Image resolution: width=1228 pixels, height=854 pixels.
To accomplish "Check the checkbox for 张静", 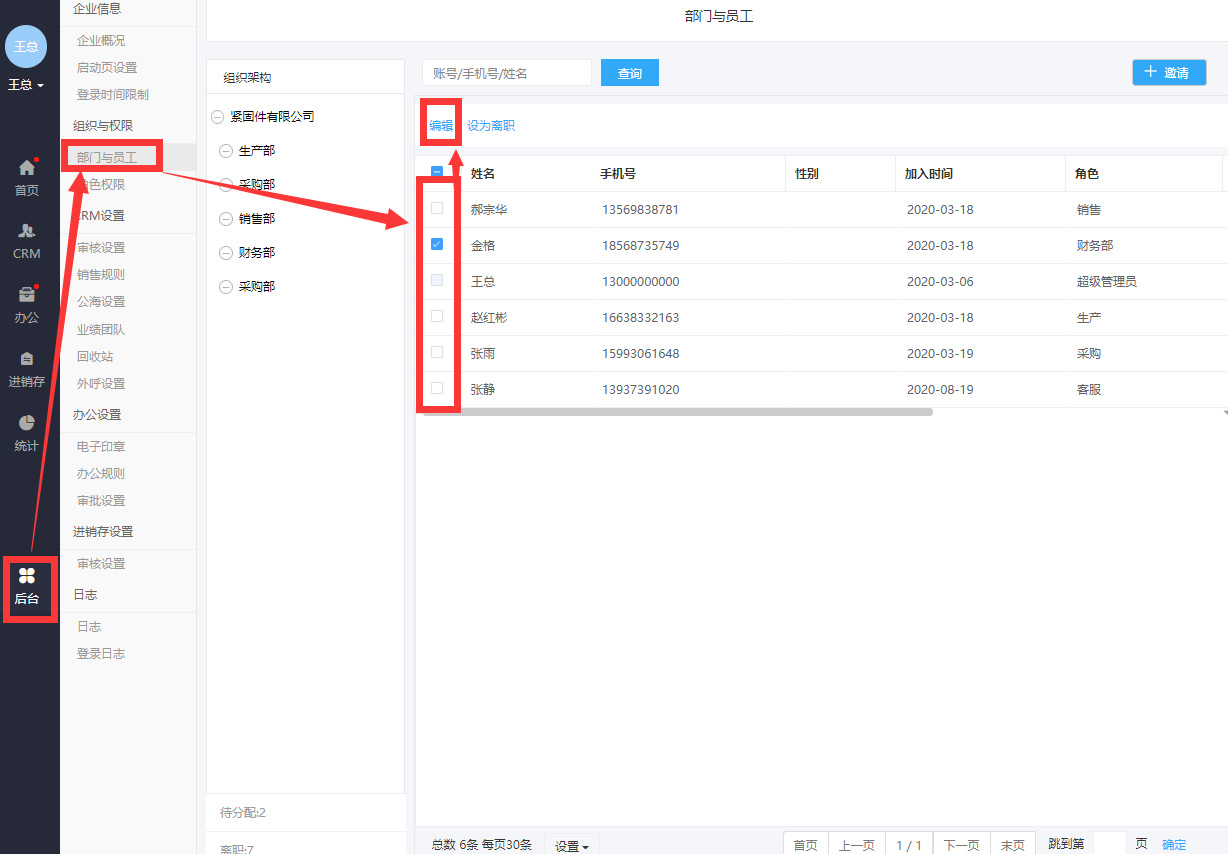I will point(437,388).
